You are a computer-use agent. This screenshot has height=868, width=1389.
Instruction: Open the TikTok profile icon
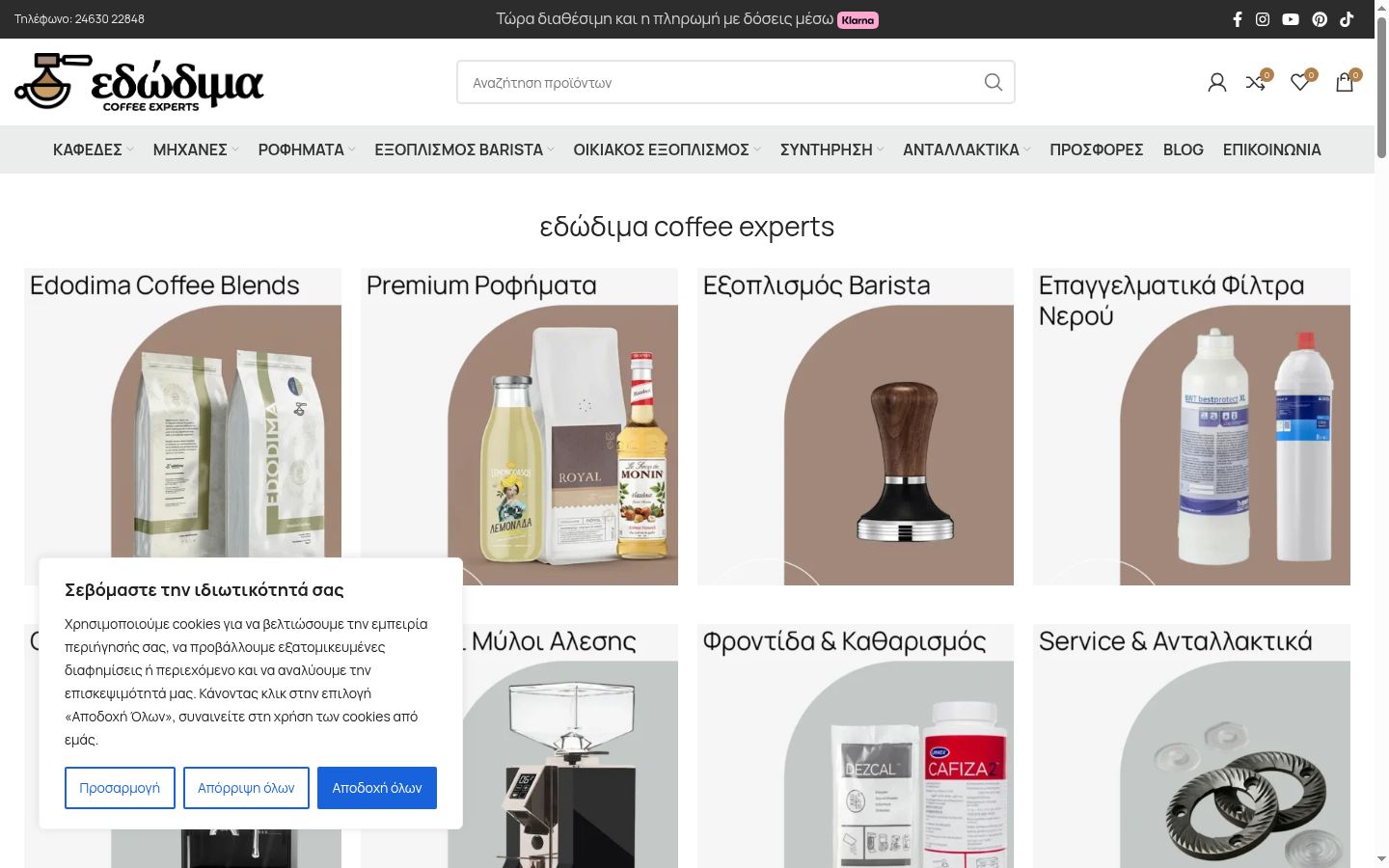pos(1347,19)
